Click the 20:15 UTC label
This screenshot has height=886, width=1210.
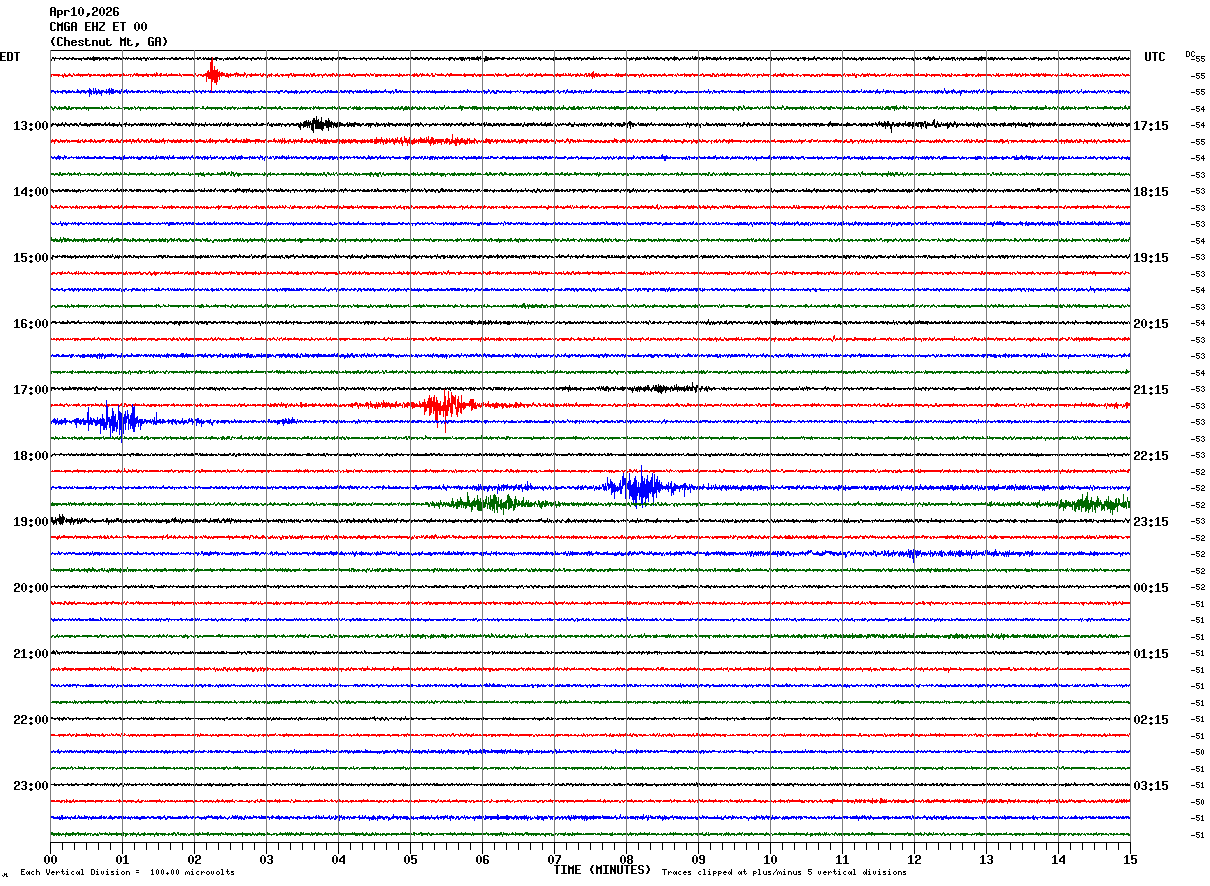click(1151, 324)
